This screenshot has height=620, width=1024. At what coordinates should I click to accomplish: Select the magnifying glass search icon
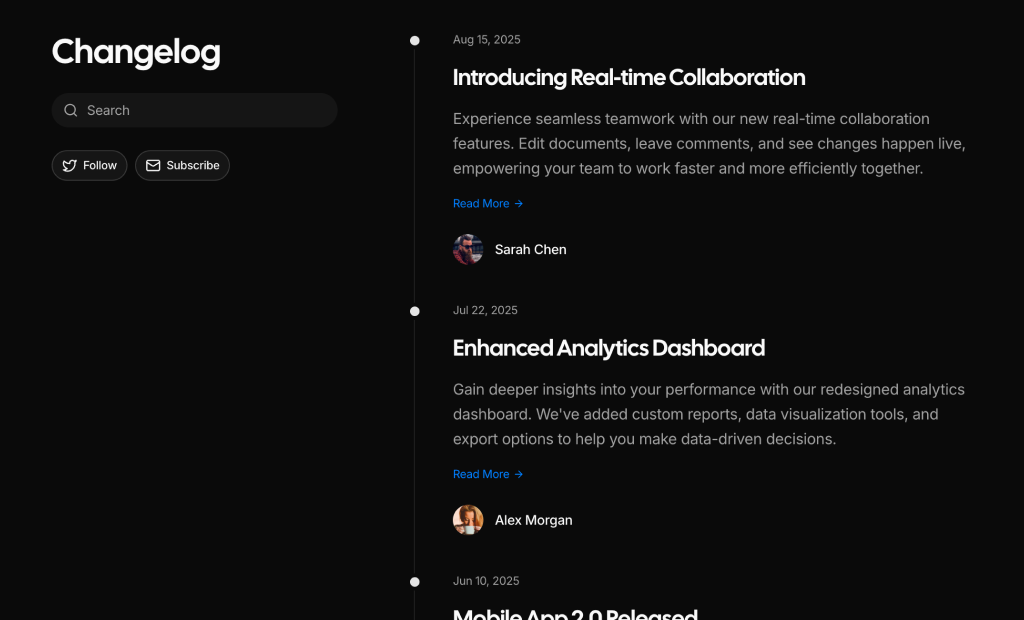point(70,110)
